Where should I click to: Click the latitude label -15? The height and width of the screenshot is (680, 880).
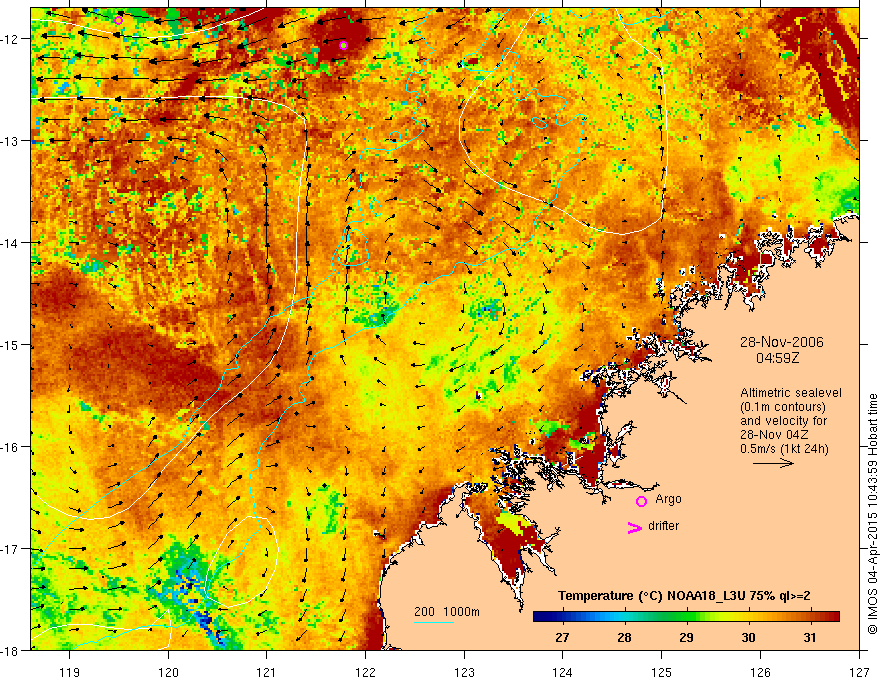point(10,345)
